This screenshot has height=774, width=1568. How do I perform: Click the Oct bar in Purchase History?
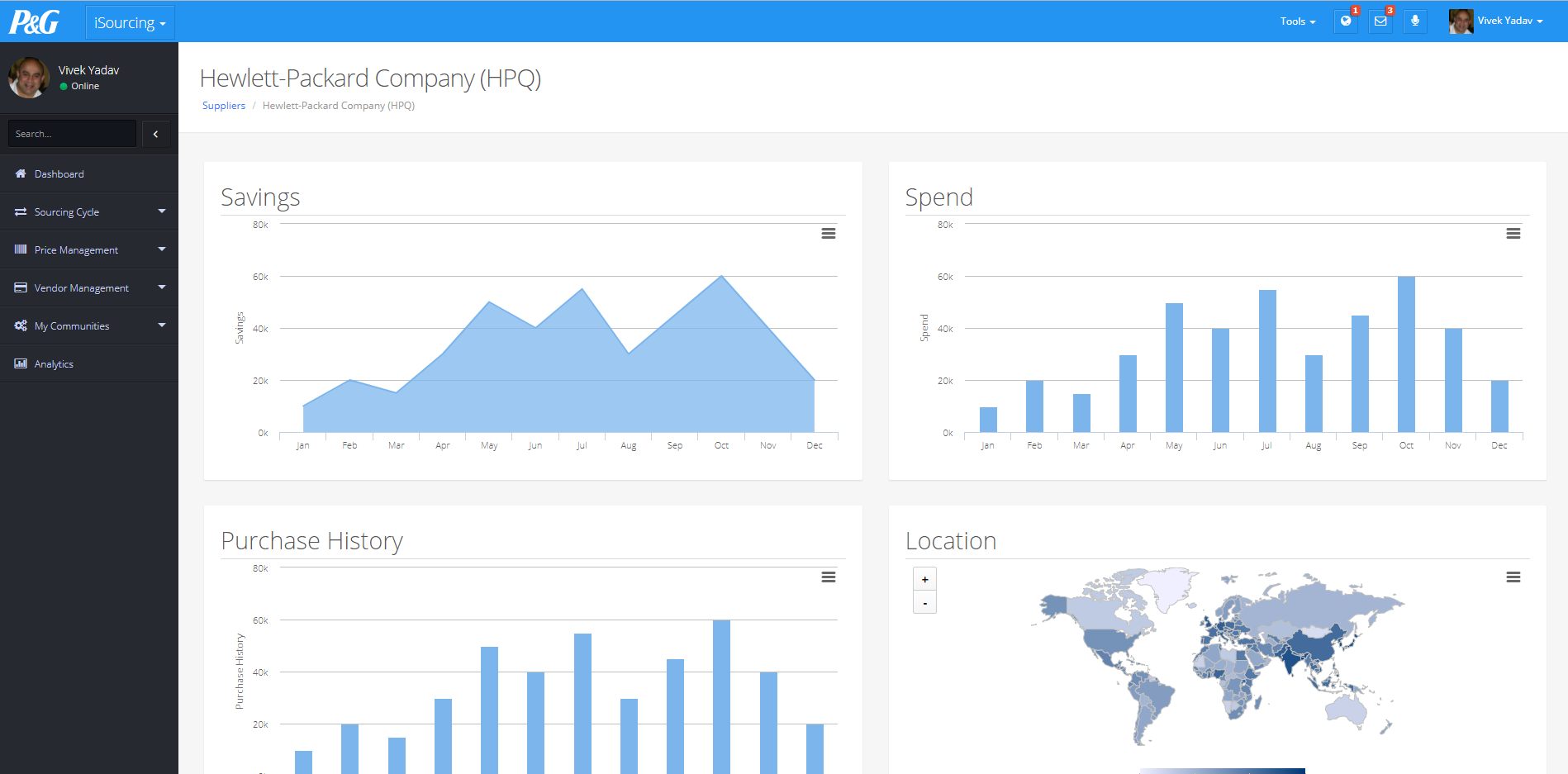coord(721,696)
